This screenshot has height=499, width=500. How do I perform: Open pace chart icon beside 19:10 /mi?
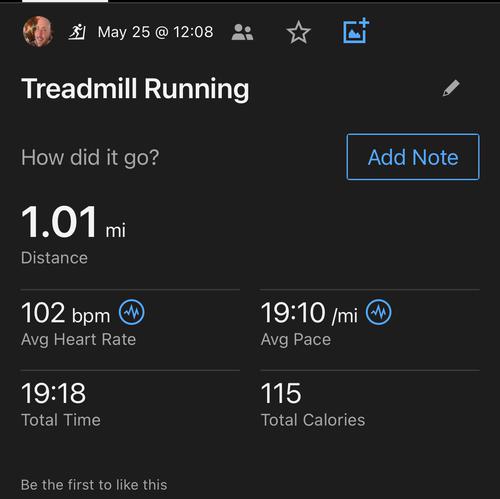[x=379, y=312]
